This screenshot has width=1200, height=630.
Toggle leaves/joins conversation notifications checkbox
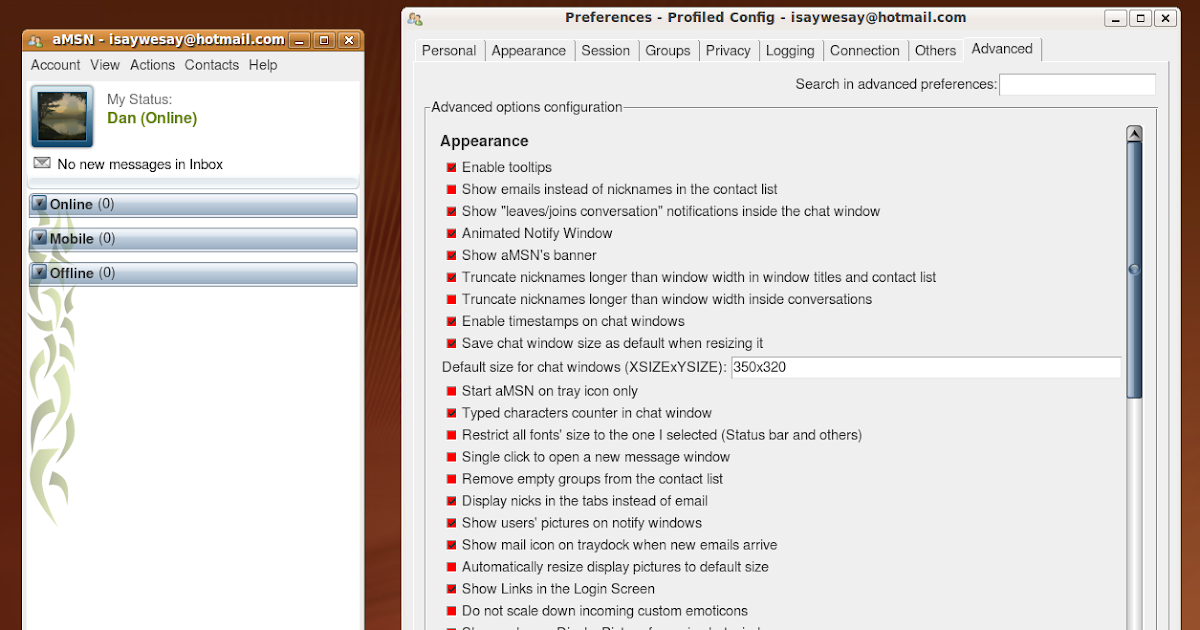tap(452, 211)
